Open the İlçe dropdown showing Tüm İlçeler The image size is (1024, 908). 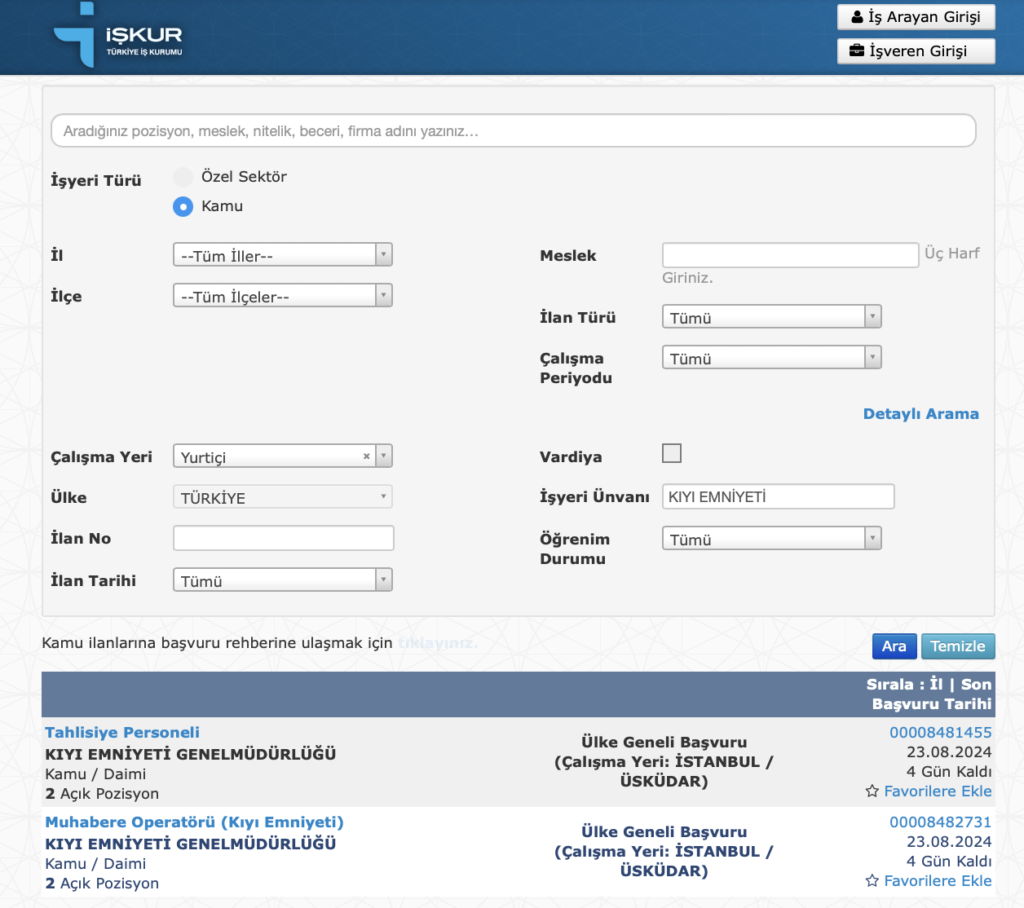pyautogui.click(x=283, y=295)
